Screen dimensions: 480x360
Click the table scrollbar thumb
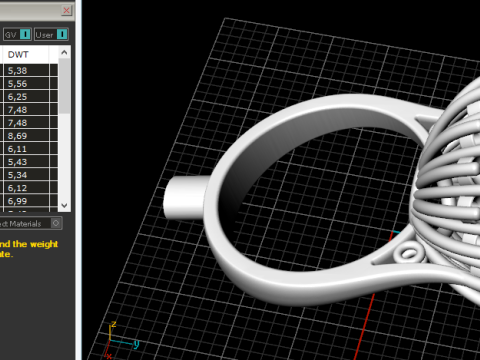tap(64, 86)
